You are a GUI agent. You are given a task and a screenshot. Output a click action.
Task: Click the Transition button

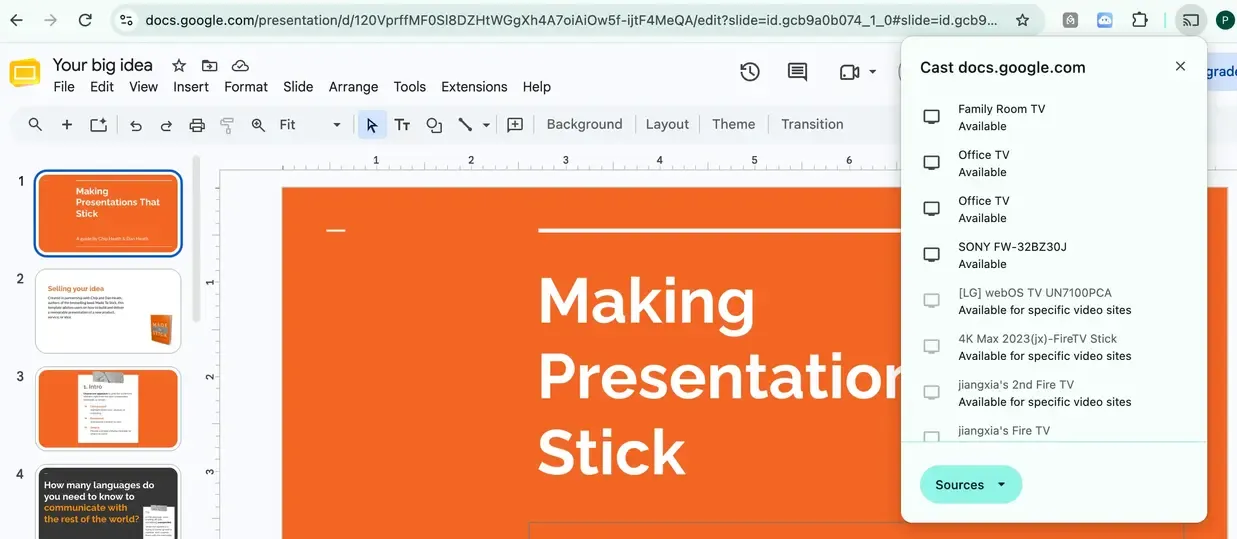pyautogui.click(x=812, y=125)
